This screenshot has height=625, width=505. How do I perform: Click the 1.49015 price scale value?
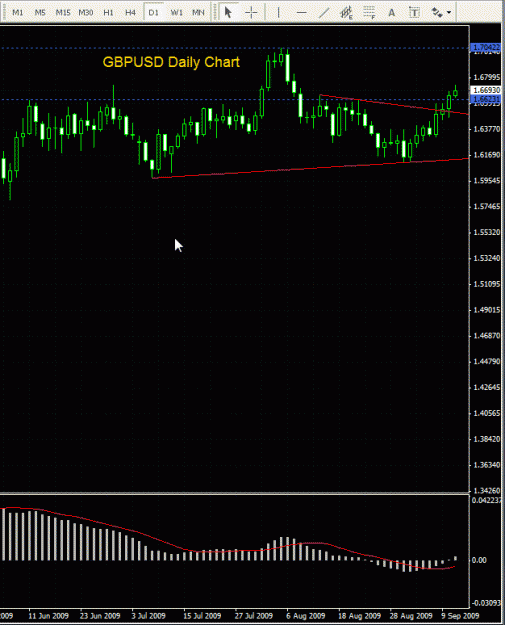coord(486,310)
